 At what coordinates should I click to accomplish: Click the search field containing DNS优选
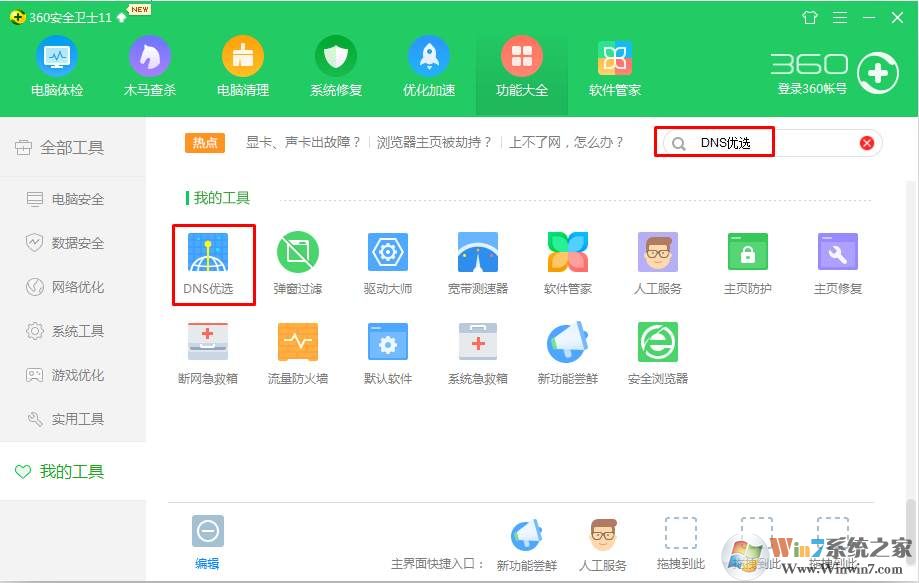tap(771, 143)
